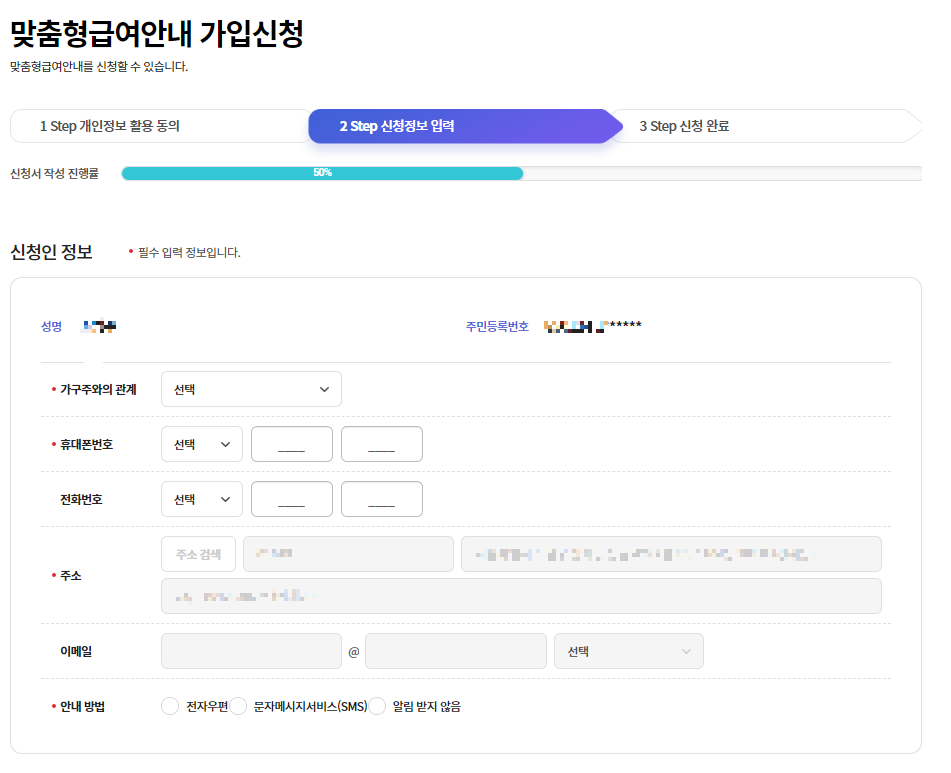Select the 전자우편 notification option
The width and height of the screenshot is (951, 773).
pos(170,705)
